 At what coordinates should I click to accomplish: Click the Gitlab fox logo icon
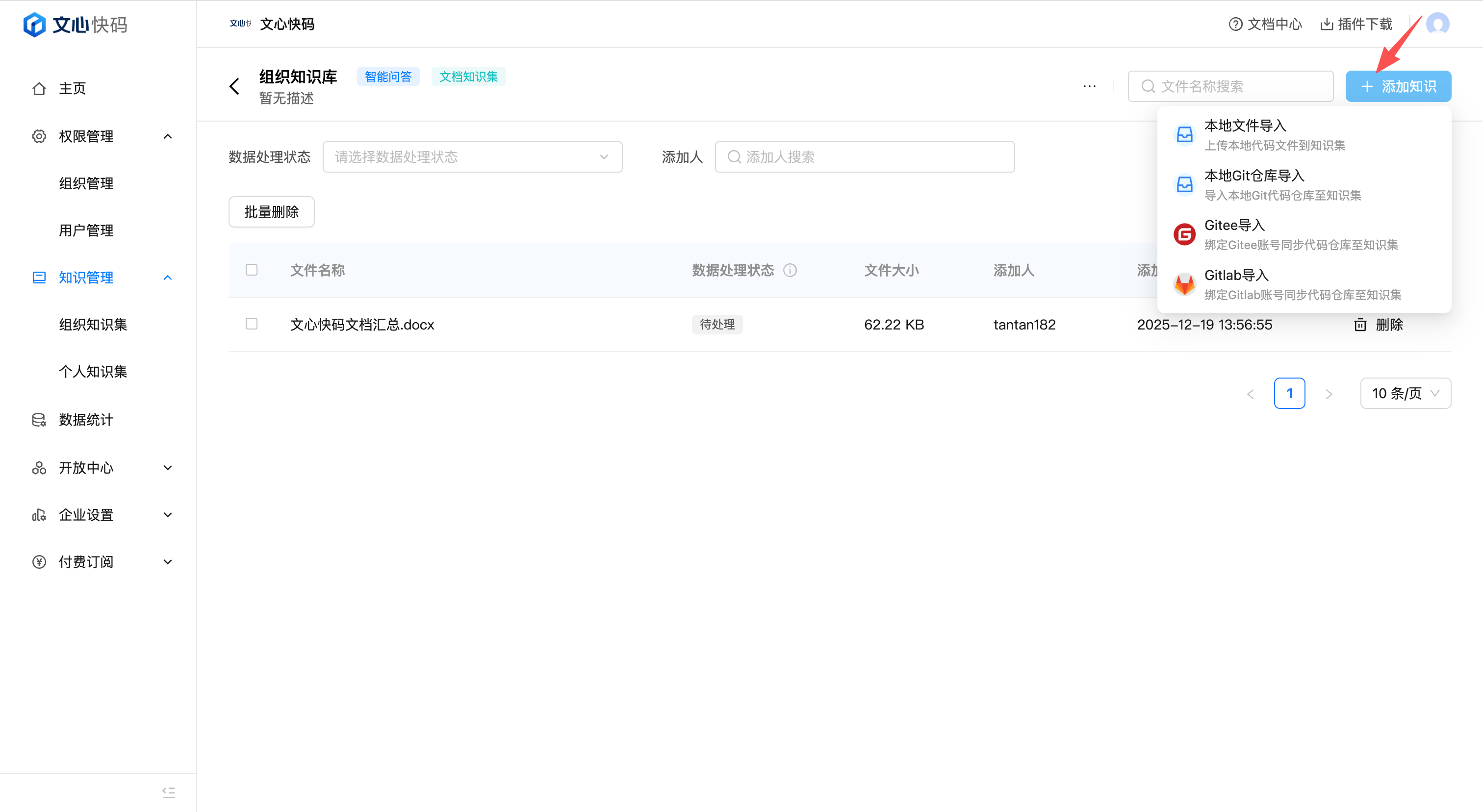coord(1184,284)
